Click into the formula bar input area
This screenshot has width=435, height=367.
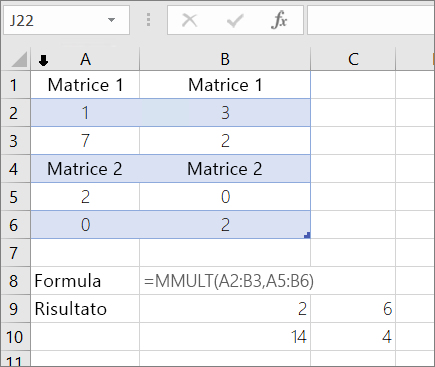point(371,20)
